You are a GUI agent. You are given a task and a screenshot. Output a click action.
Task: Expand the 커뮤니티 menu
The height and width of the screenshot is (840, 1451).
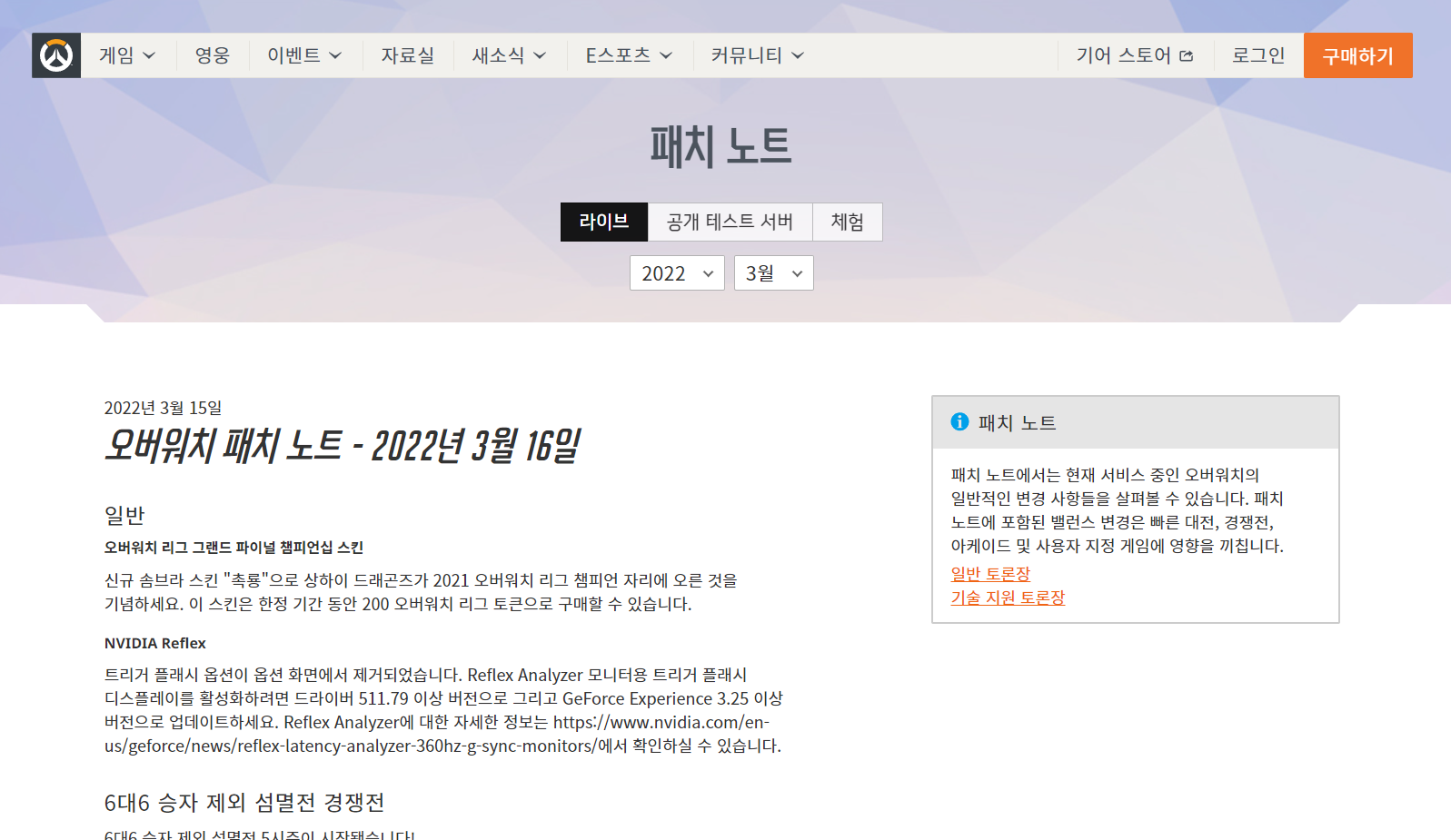[x=757, y=55]
